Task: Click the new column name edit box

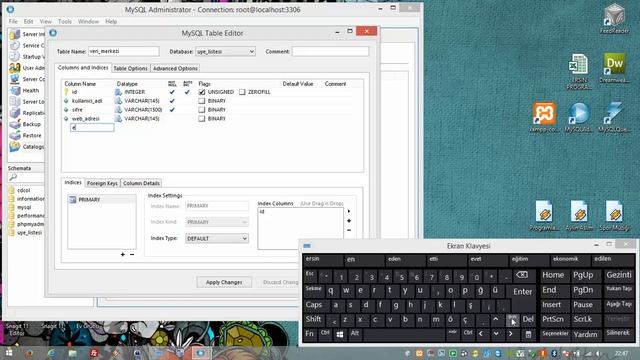Action: pos(92,128)
